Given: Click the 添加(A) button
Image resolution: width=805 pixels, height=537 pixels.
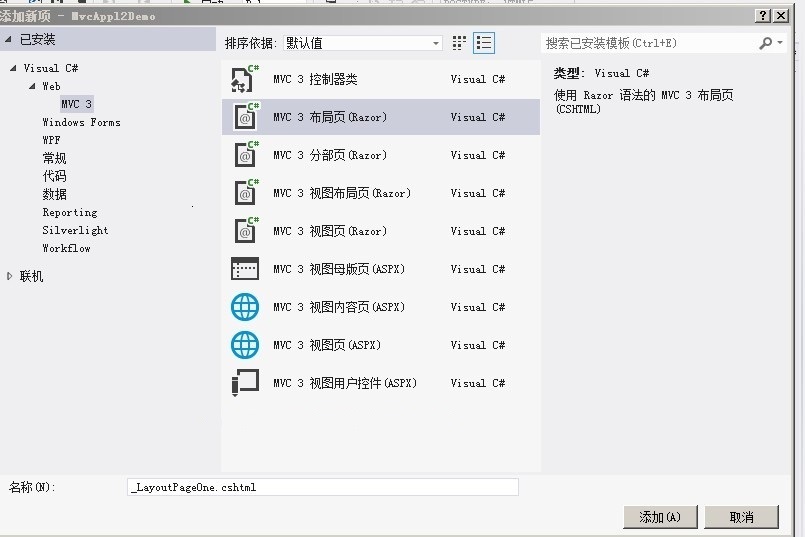Looking at the screenshot, I should [x=660, y=517].
